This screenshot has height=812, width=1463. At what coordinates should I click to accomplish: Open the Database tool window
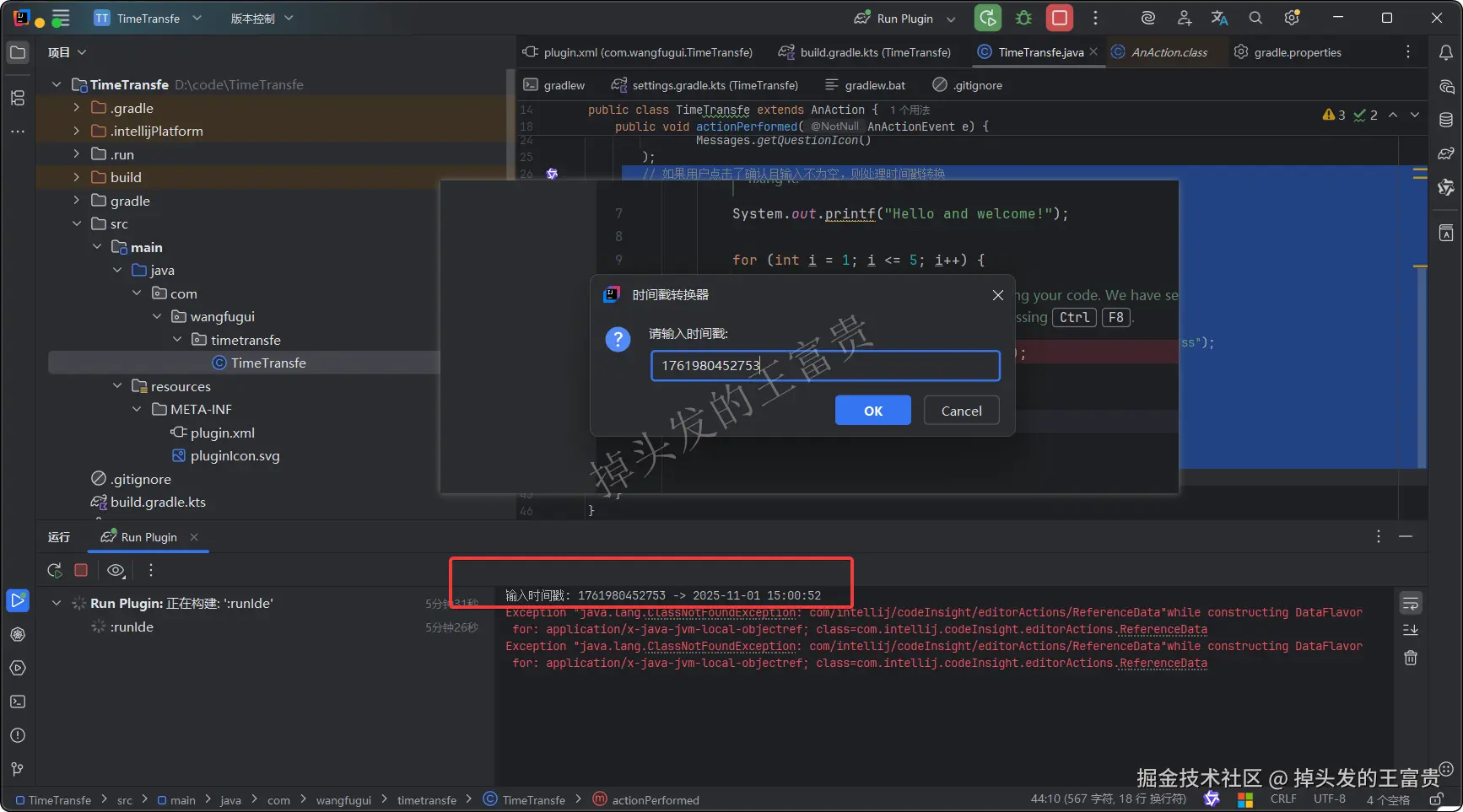(1446, 120)
